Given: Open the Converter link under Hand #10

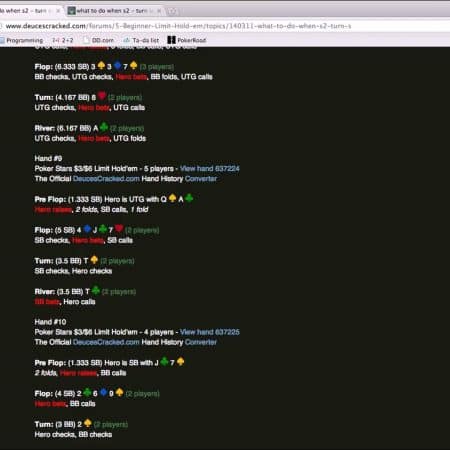Looking at the screenshot, I should coord(201,342).
